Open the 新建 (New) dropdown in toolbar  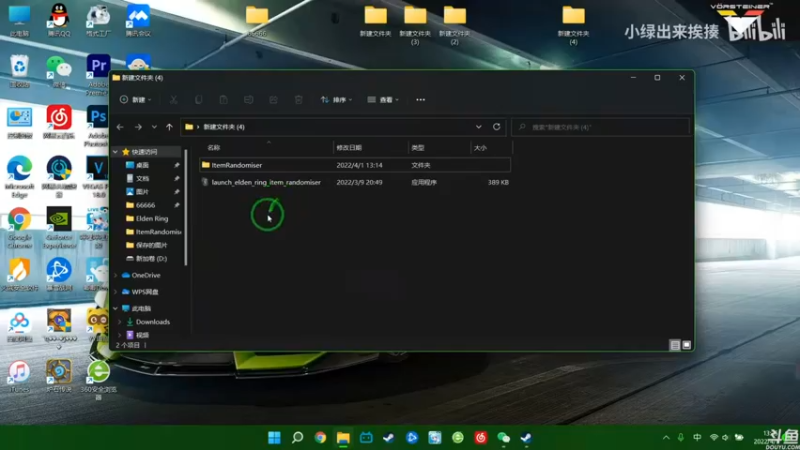click(x=136, y=100)
